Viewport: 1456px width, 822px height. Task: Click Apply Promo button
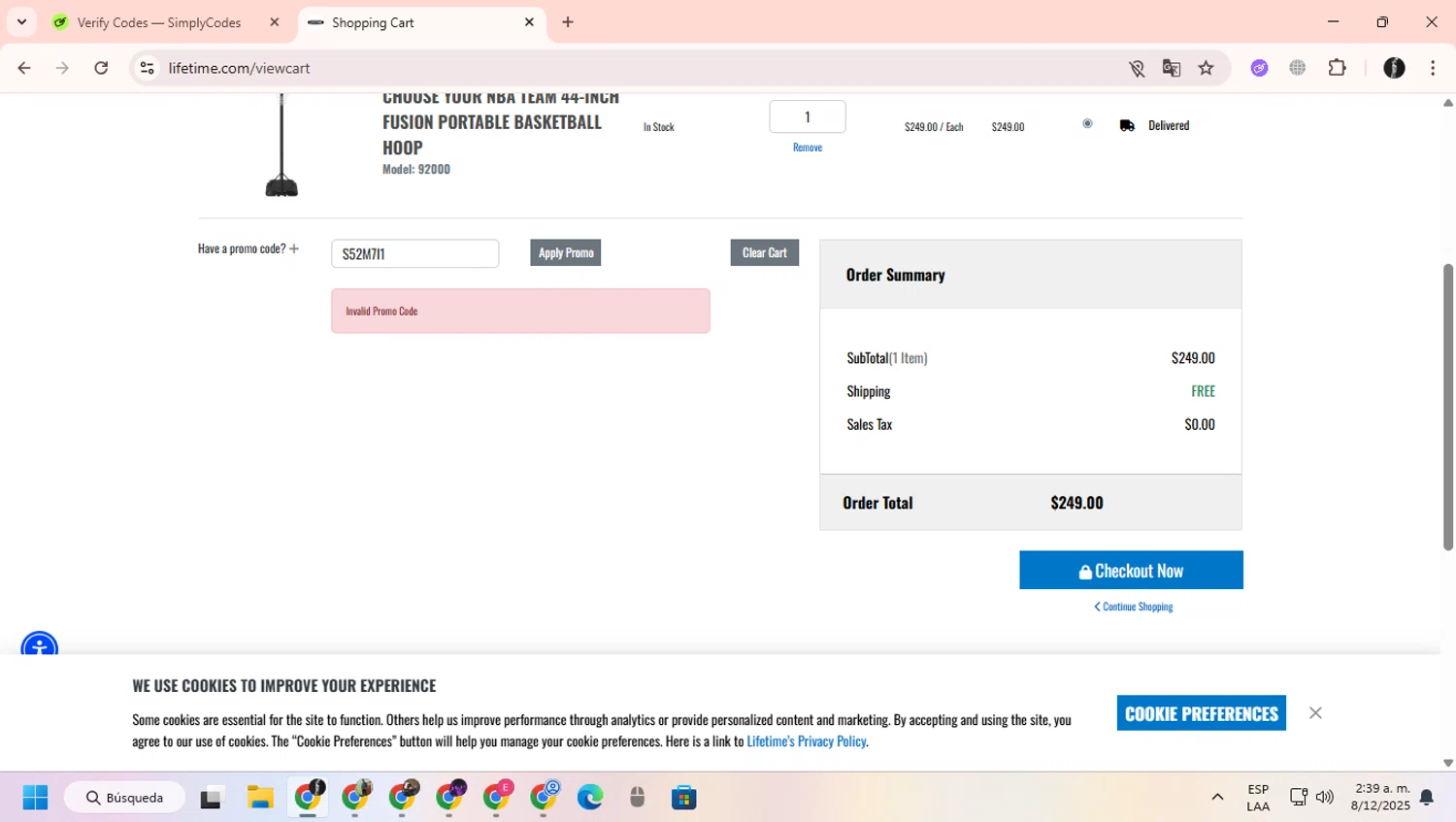tap(566, 252)
